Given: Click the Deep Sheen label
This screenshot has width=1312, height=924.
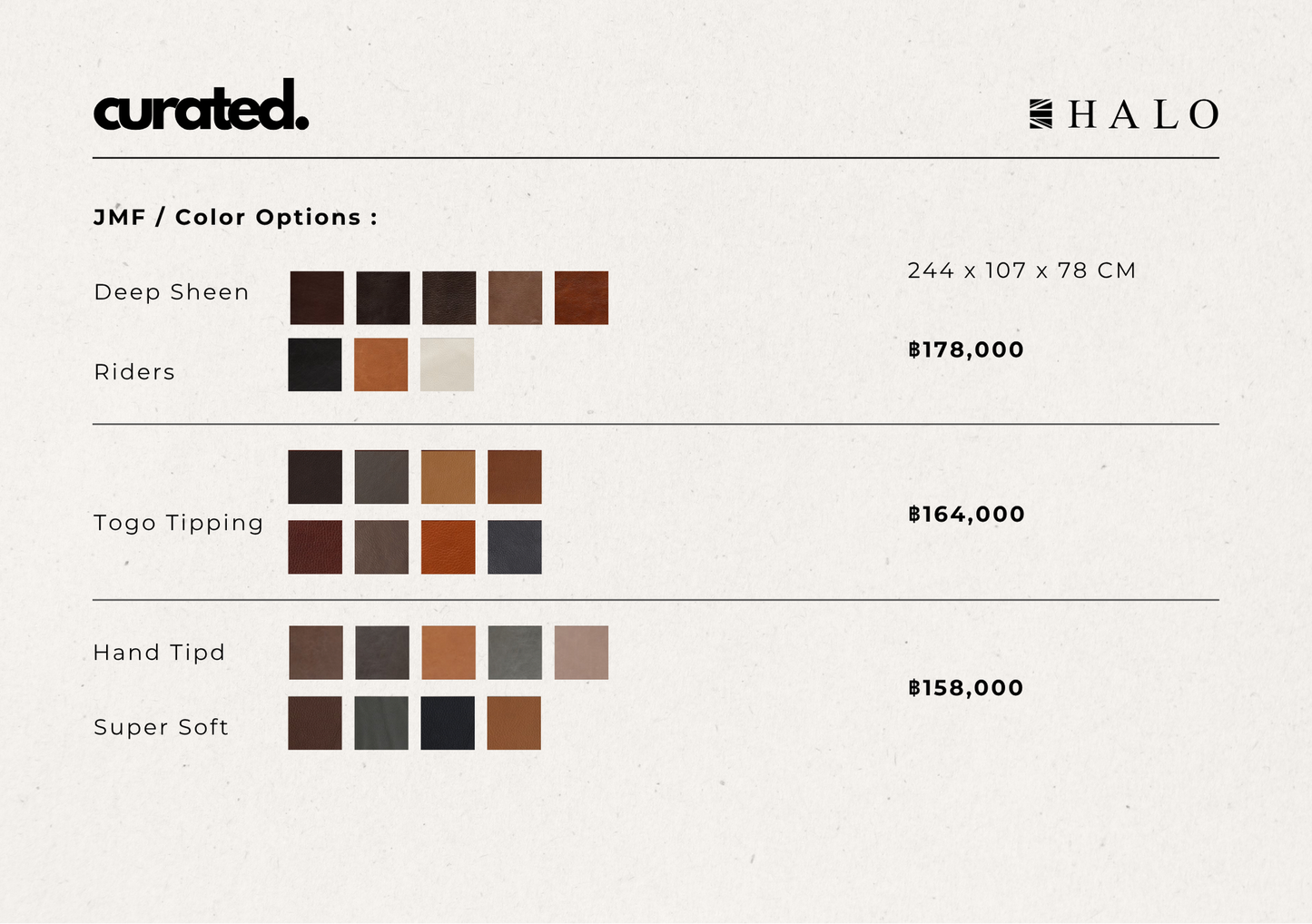Looking at the screenshot, I should (172, 292).
